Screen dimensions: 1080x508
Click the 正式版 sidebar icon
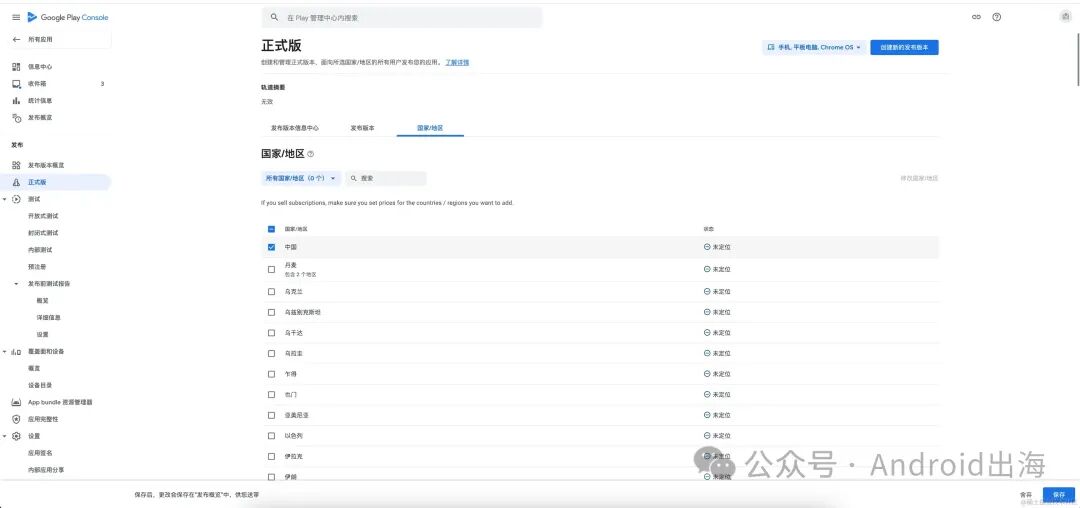(x=17, y=182)
